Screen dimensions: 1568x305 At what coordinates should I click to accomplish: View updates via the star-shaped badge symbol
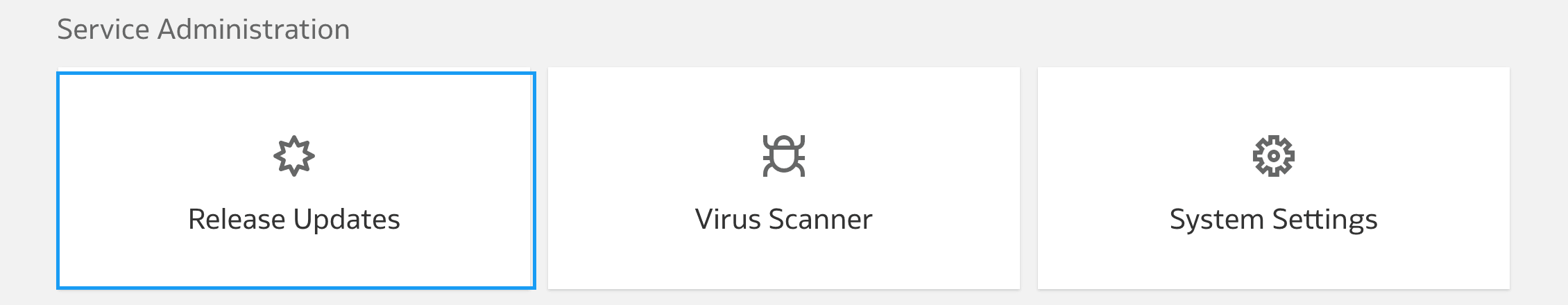294,156
